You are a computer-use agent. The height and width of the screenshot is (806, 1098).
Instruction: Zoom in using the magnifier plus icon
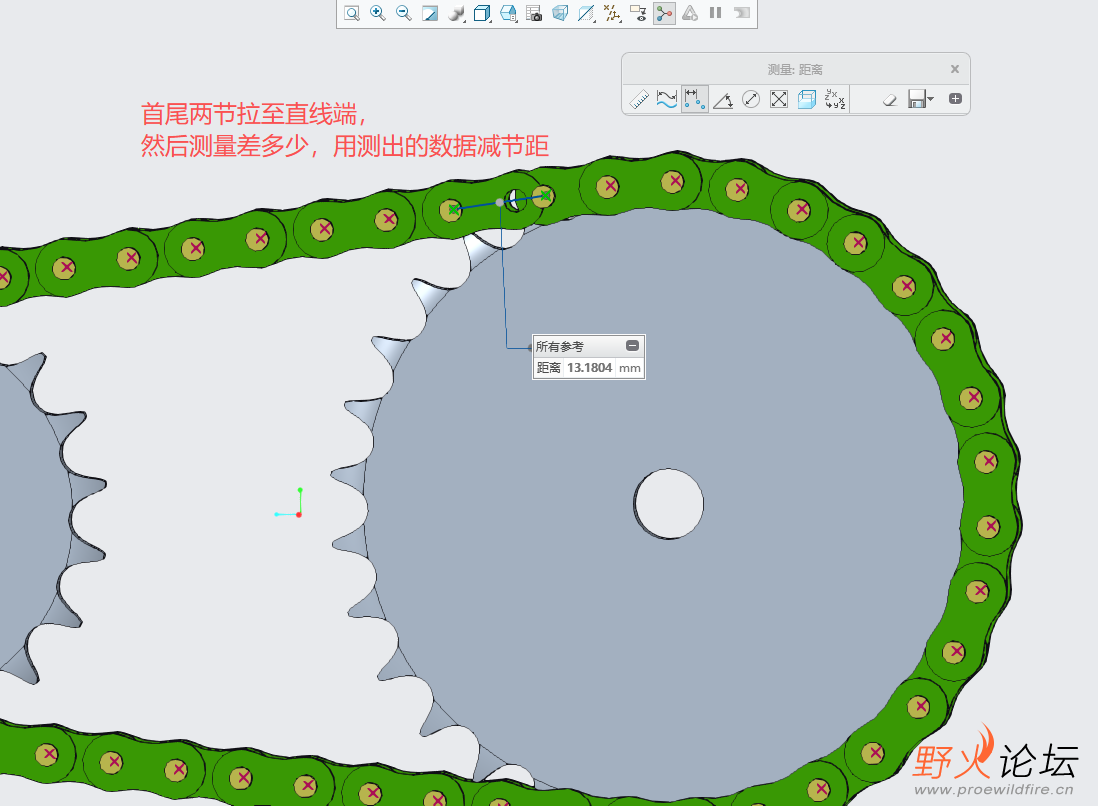coord(378,13)
